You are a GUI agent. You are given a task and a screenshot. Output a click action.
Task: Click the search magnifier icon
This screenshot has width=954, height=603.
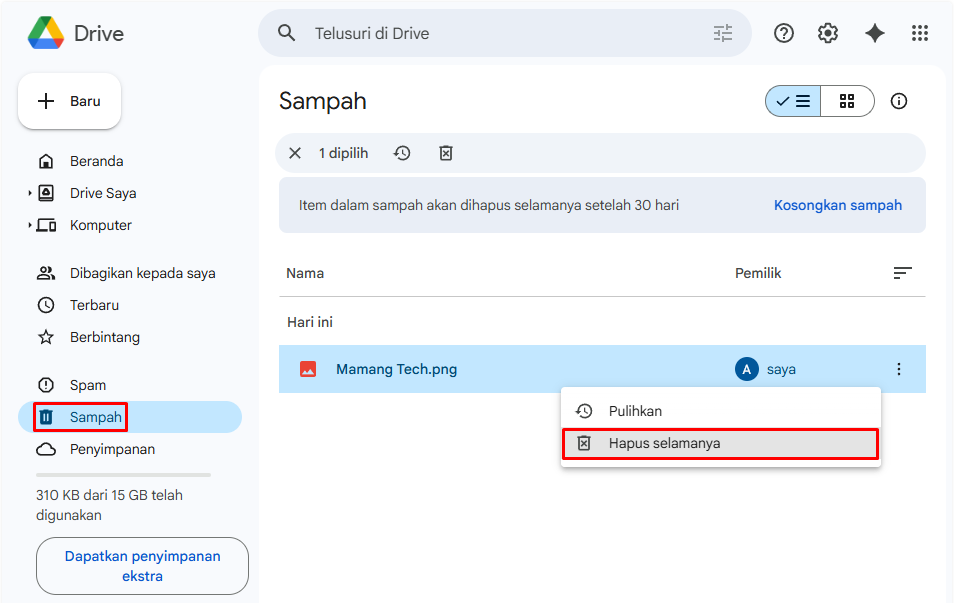click(x=287, y=33)
